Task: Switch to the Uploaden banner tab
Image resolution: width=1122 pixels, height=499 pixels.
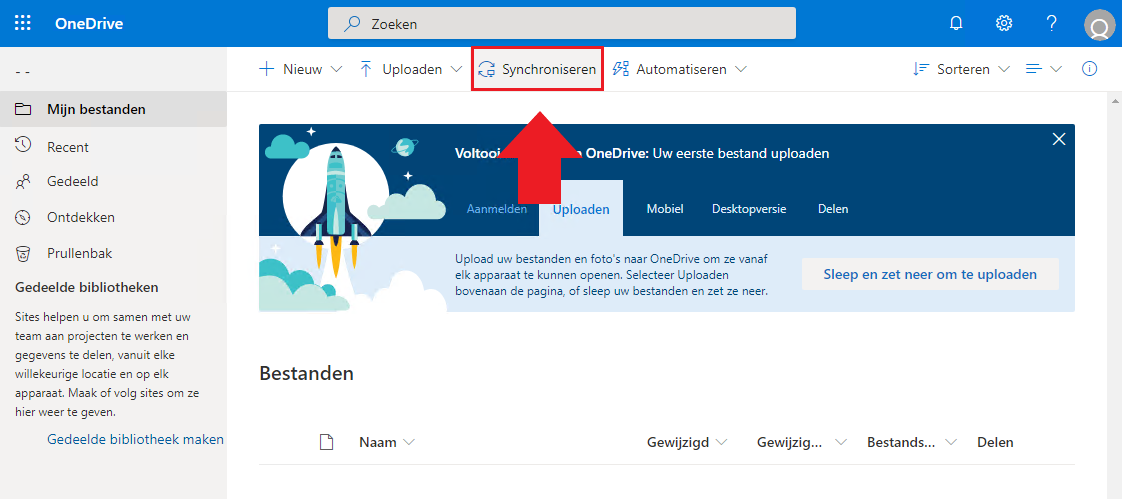Action: click(581, 209)
